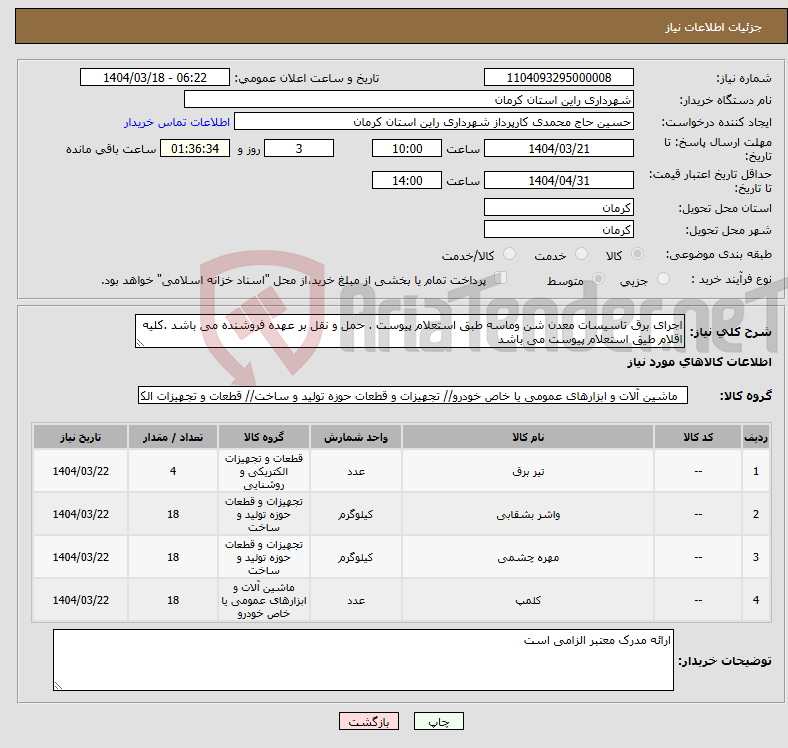Click the remaining time field 01:36:34
This screenshot has width=788, height=748.
point(195,149)
